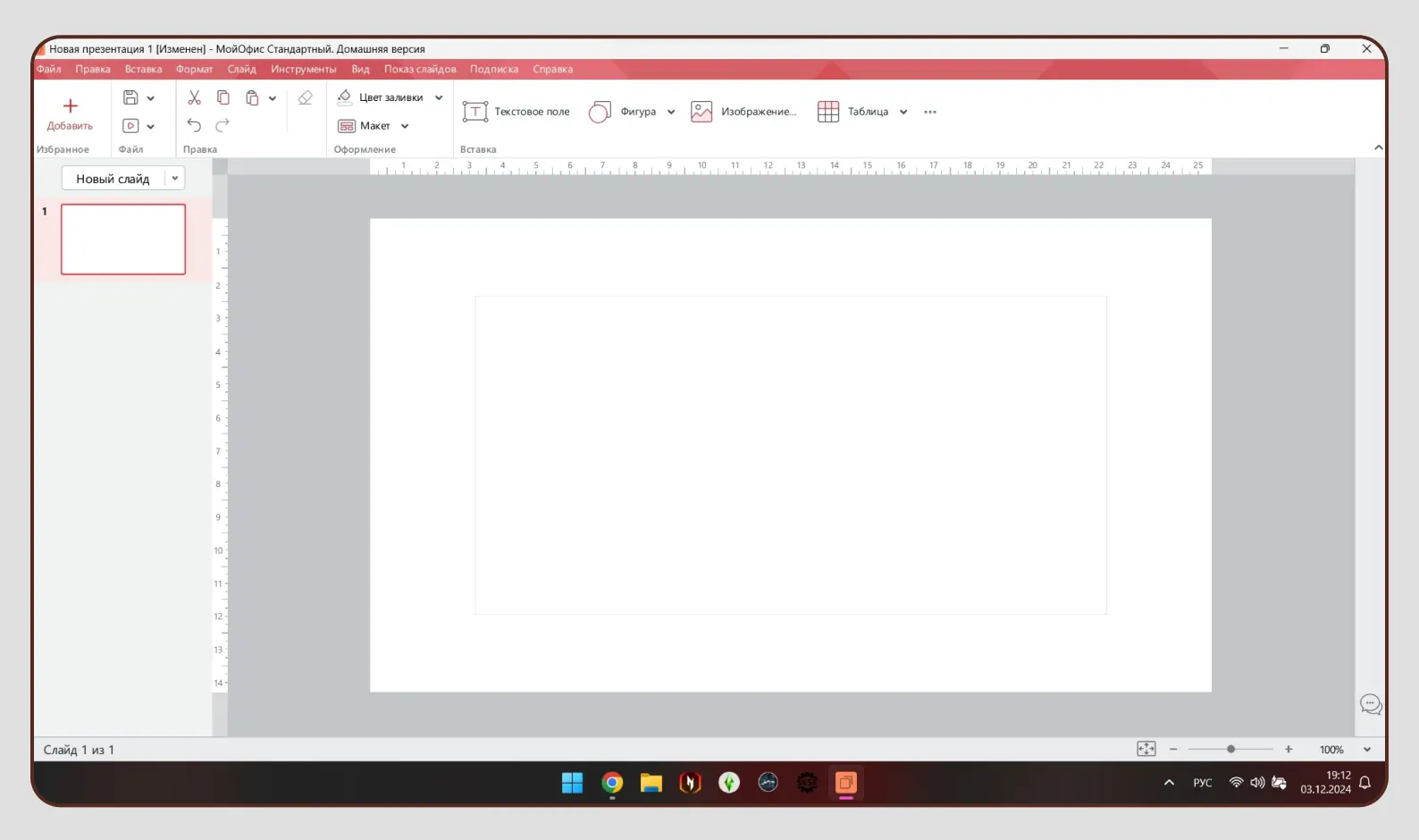Image resolution: width=1419 pixels, height=840 pixels.
Task: Zoom in with the plus button
Action: coord(1289,750)
